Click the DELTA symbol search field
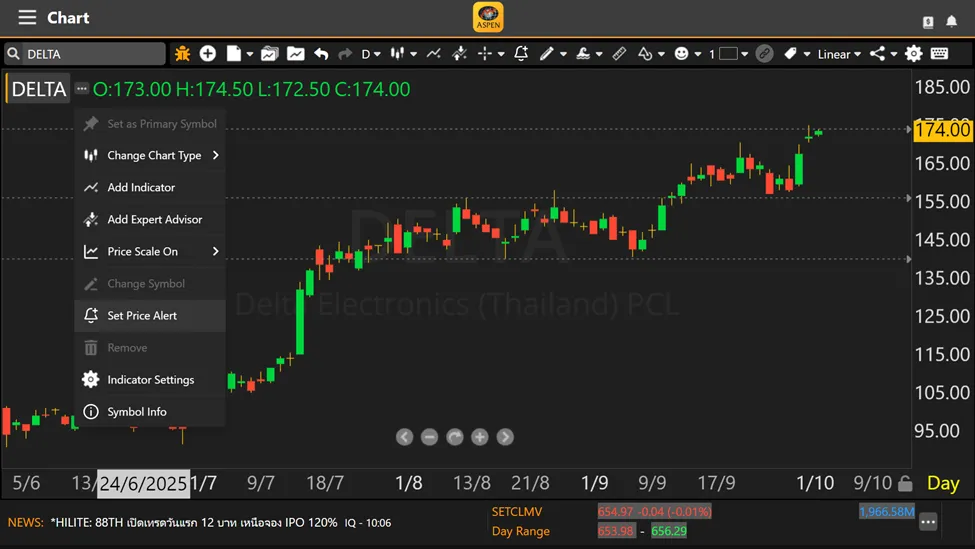Viewport: 975px width, 549px height. click(x=90, y=54)
